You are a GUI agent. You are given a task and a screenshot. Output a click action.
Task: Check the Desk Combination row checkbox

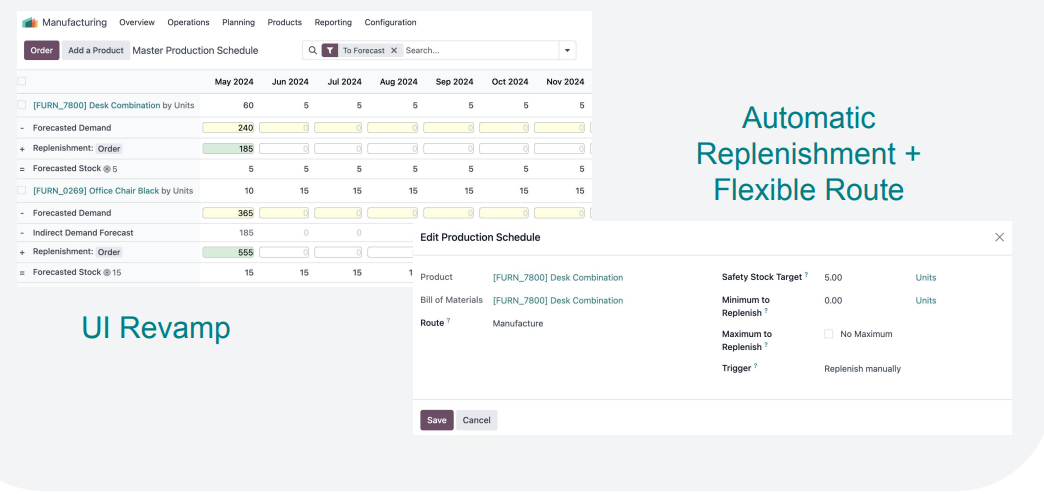pos(21,105)
